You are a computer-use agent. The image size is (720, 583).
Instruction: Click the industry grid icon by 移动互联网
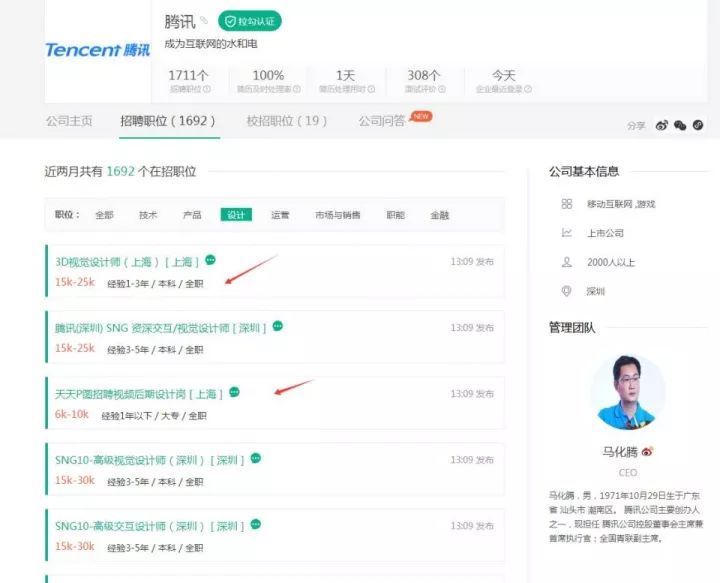tap(567, 204)
